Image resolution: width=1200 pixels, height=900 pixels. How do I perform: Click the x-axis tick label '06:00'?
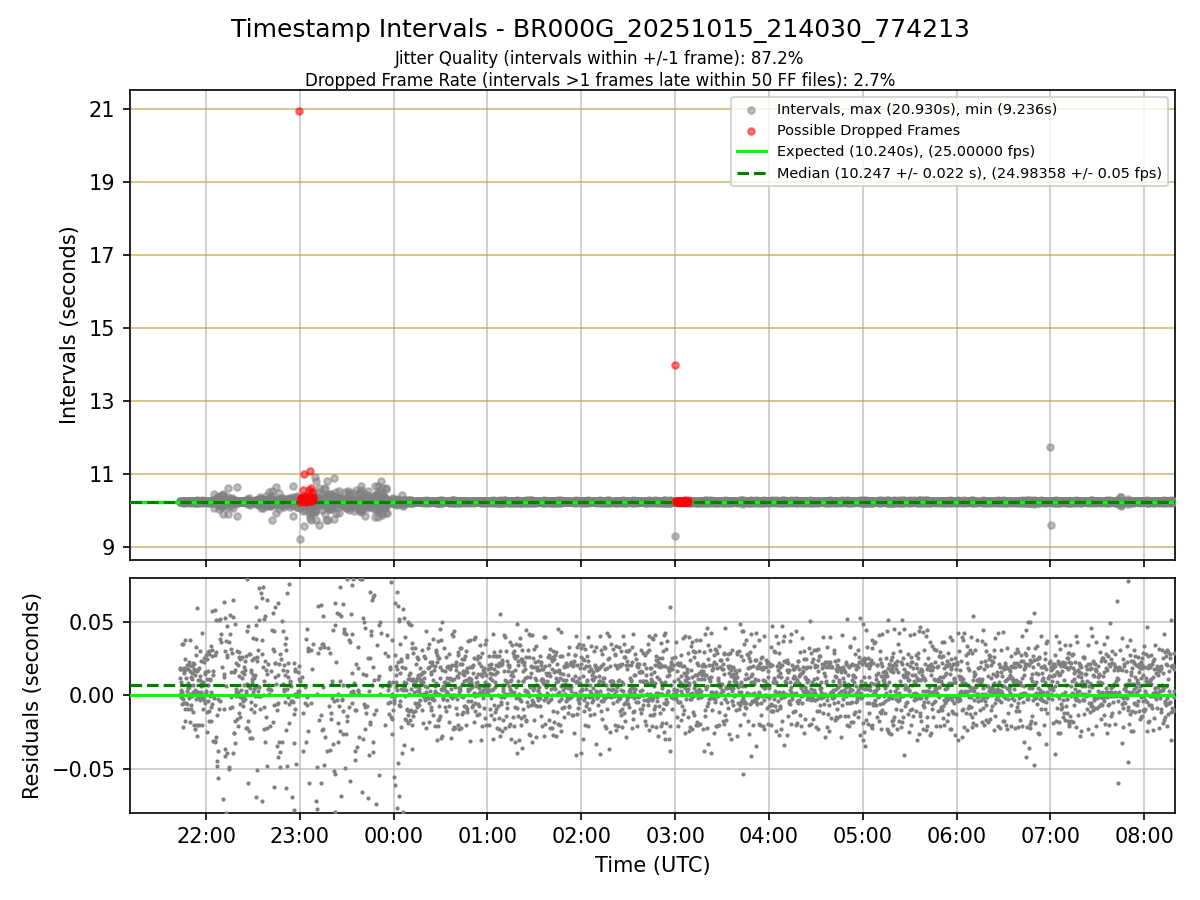click(957, 836)
